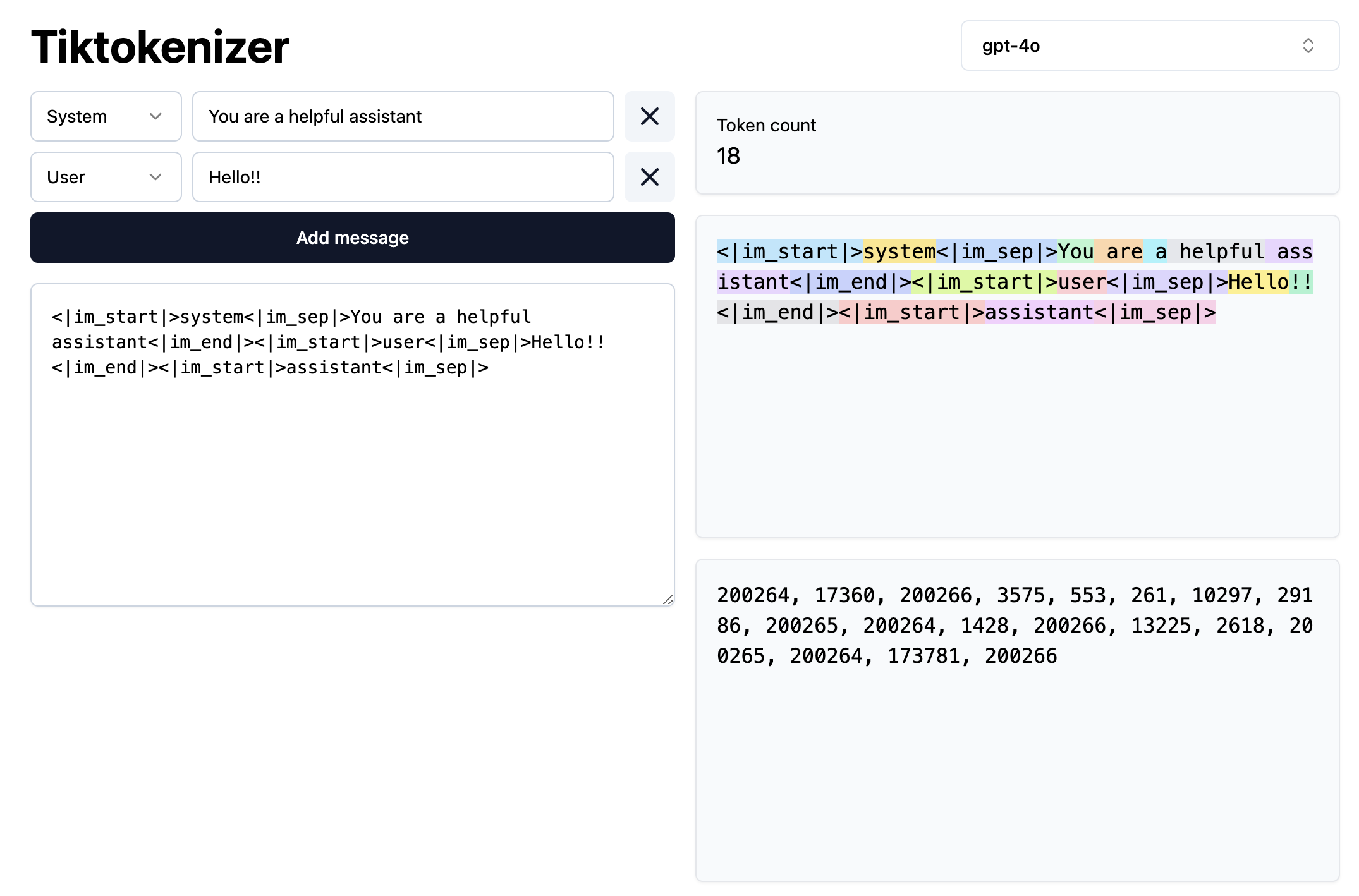Screen dimensions: 1359x896
Task: Focus the 'You are a helpful assistant' field
Action: (403, 116)
